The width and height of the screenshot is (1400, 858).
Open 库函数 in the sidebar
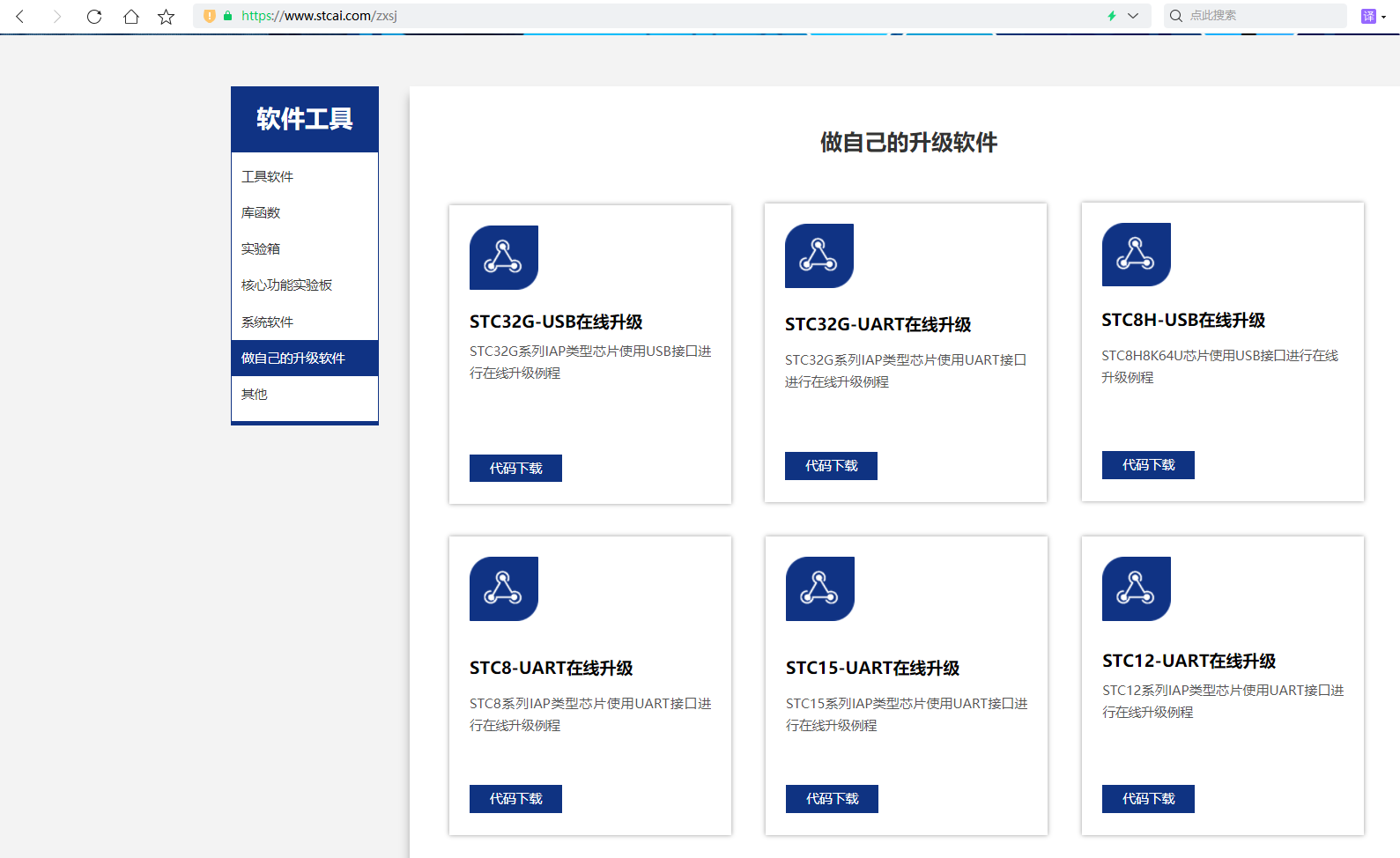pos(305,212)
